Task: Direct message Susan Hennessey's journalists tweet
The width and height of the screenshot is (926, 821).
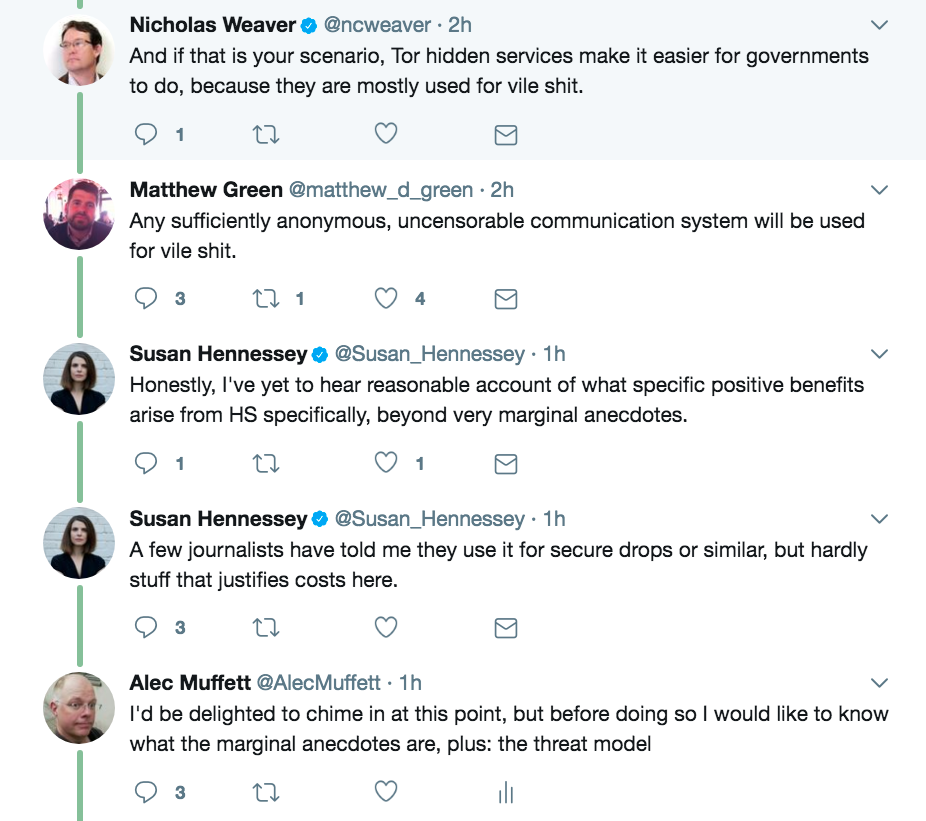Action: point(506,628)
